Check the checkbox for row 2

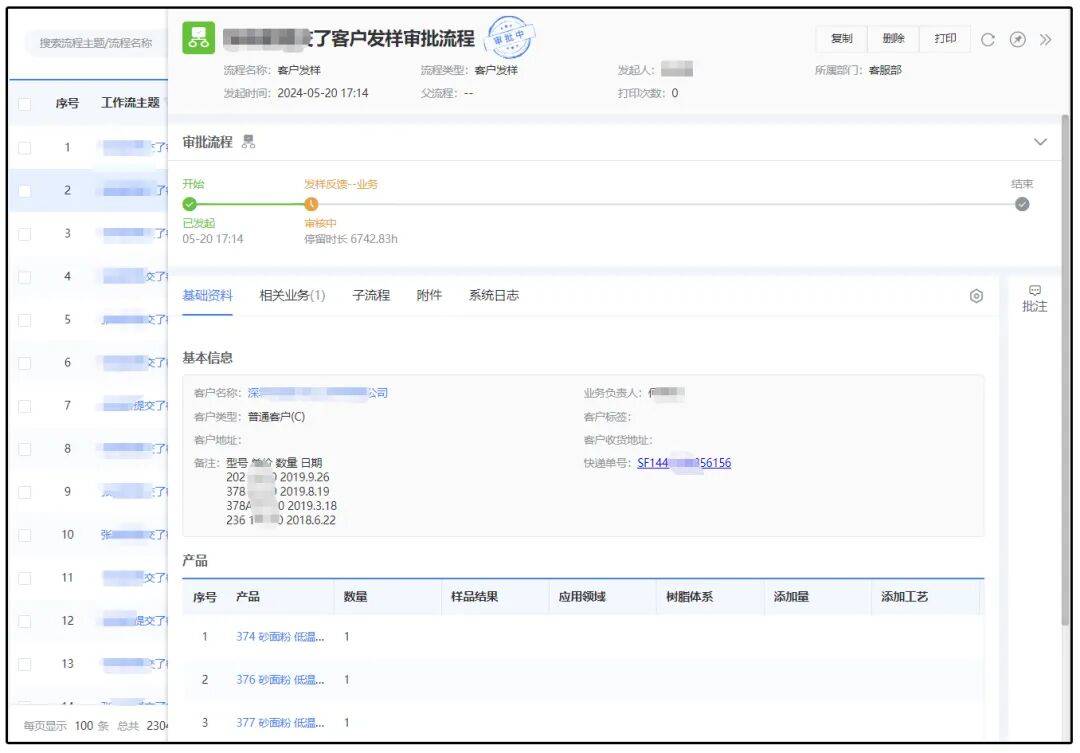coord(25,191)
